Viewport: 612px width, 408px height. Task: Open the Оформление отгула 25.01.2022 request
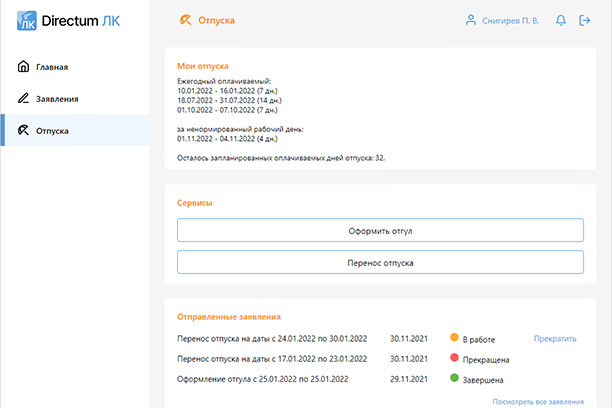pyautogui.click(x=262, y=379)
